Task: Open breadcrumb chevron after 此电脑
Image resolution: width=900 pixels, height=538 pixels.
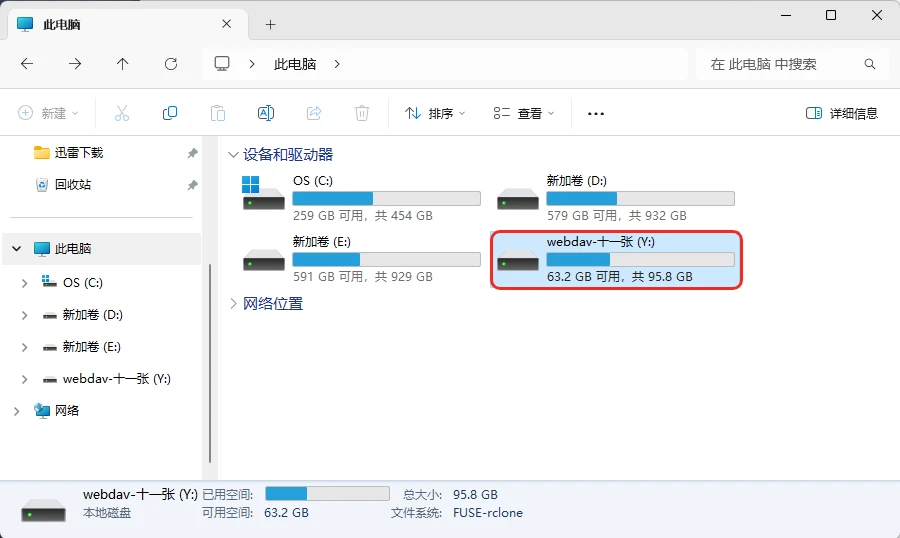Action: [337, 64]
